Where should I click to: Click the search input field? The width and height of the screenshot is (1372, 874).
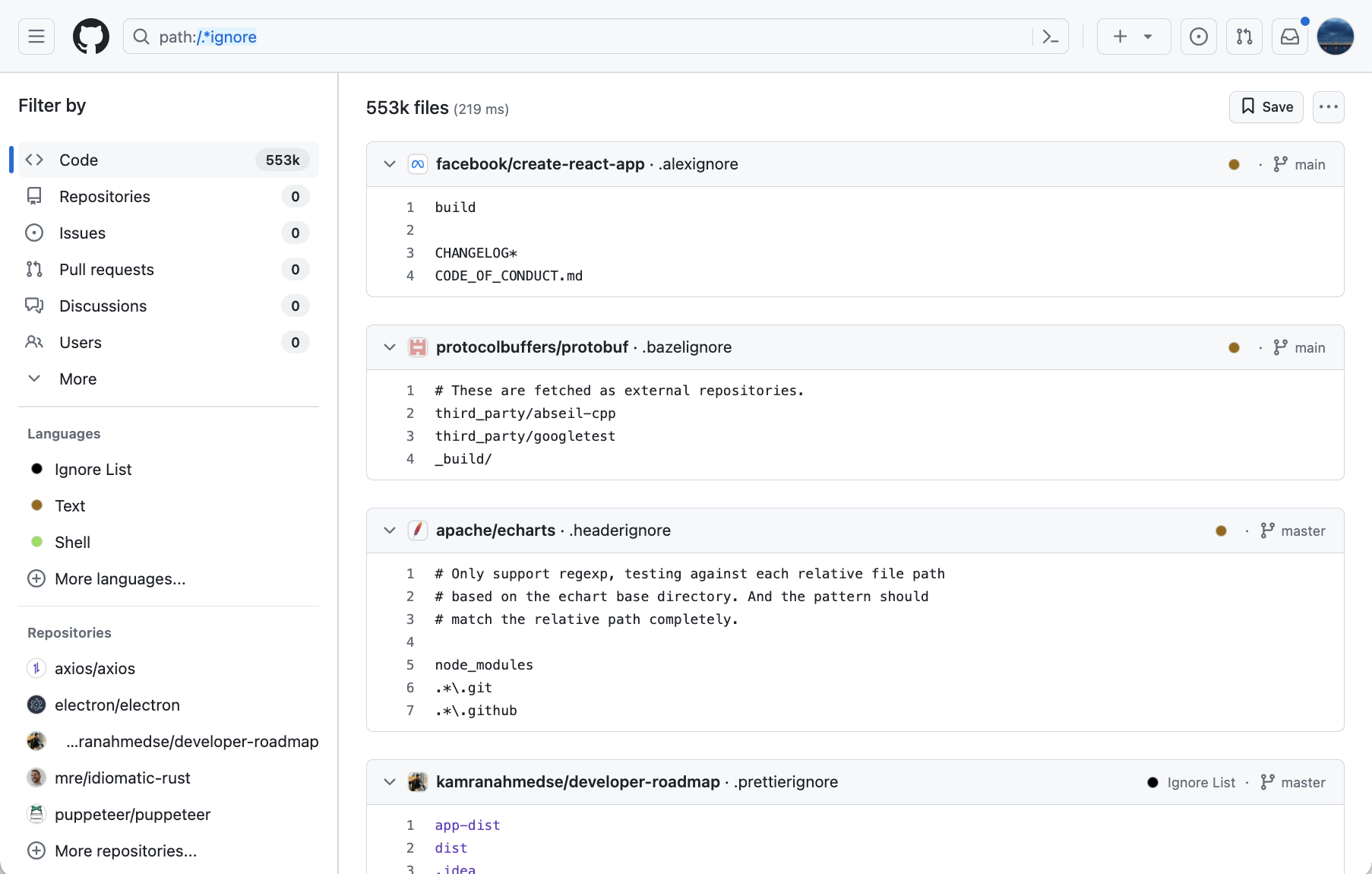[x=577, y=36]
